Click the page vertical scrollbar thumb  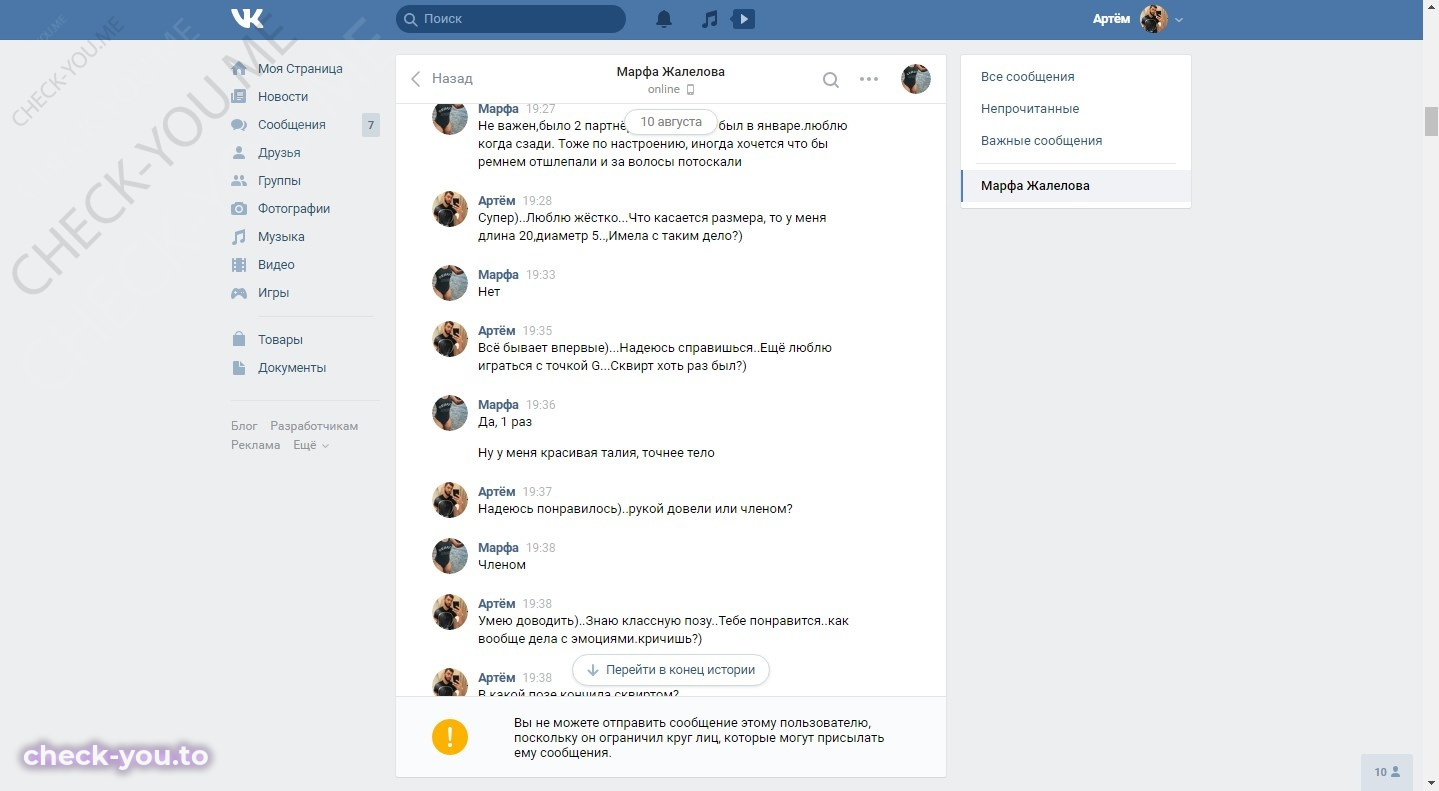pos(1431,120)
